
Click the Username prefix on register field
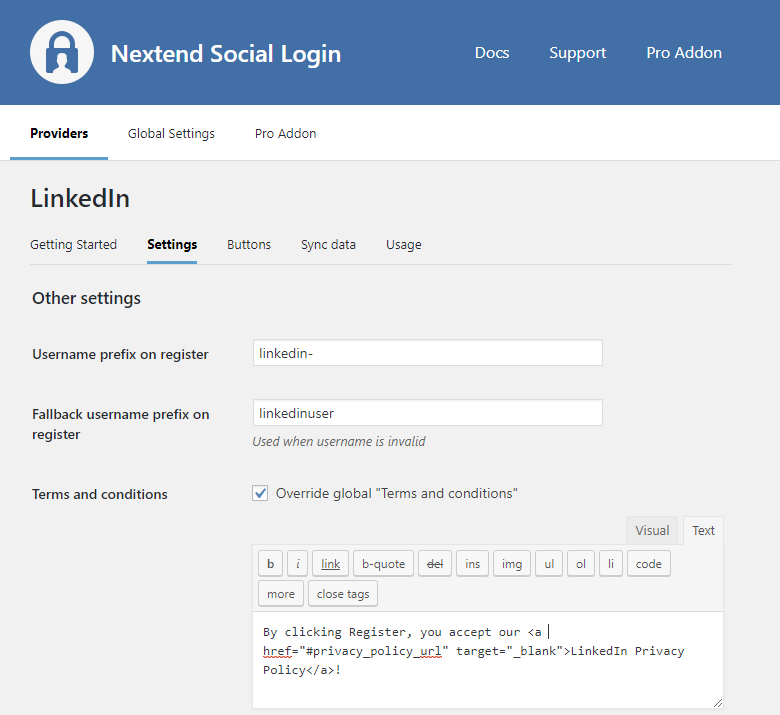pyautogui.click(x=427, y=353)
